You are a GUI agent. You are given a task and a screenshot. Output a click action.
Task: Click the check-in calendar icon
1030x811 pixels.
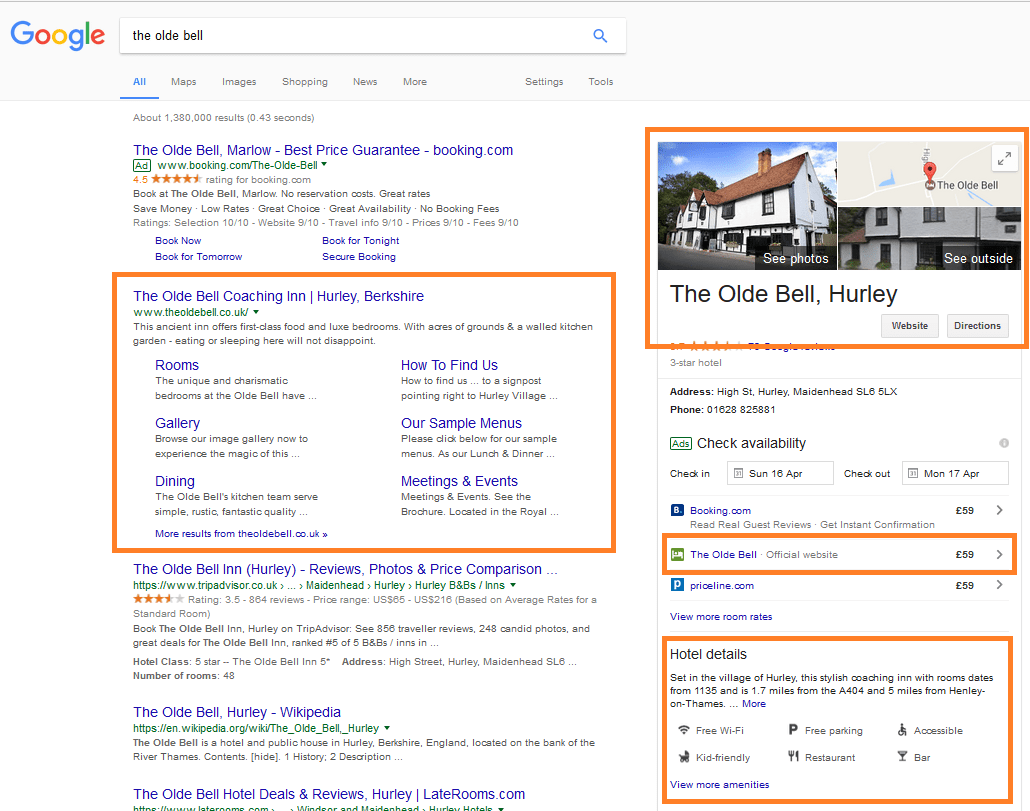point(738,473)
